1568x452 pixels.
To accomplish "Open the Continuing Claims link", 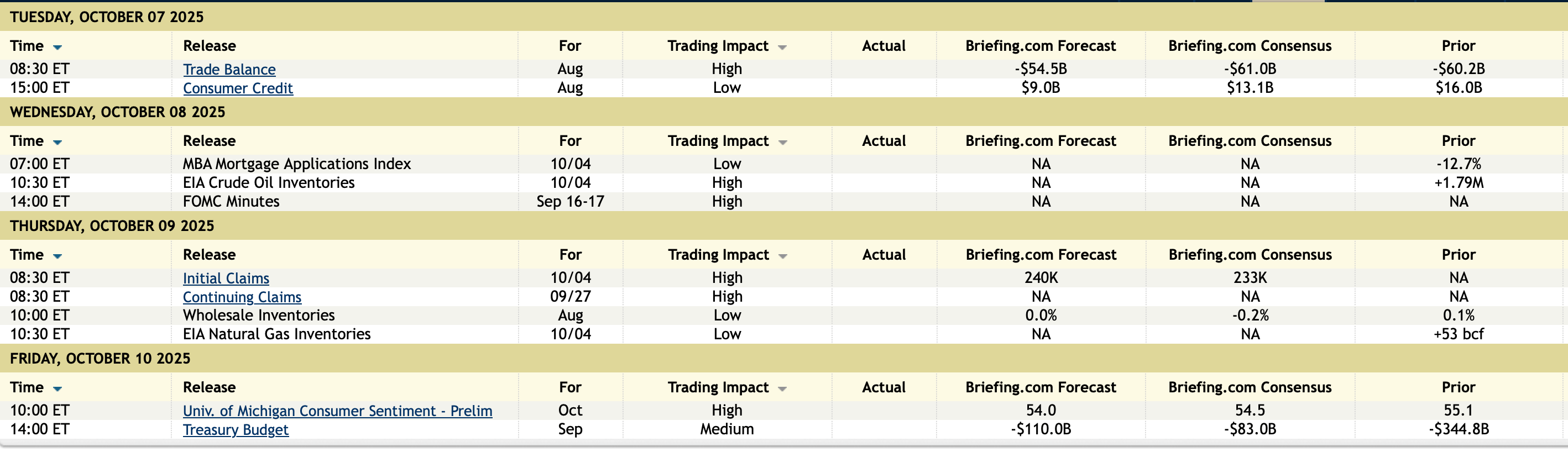I will click(242, 297).
